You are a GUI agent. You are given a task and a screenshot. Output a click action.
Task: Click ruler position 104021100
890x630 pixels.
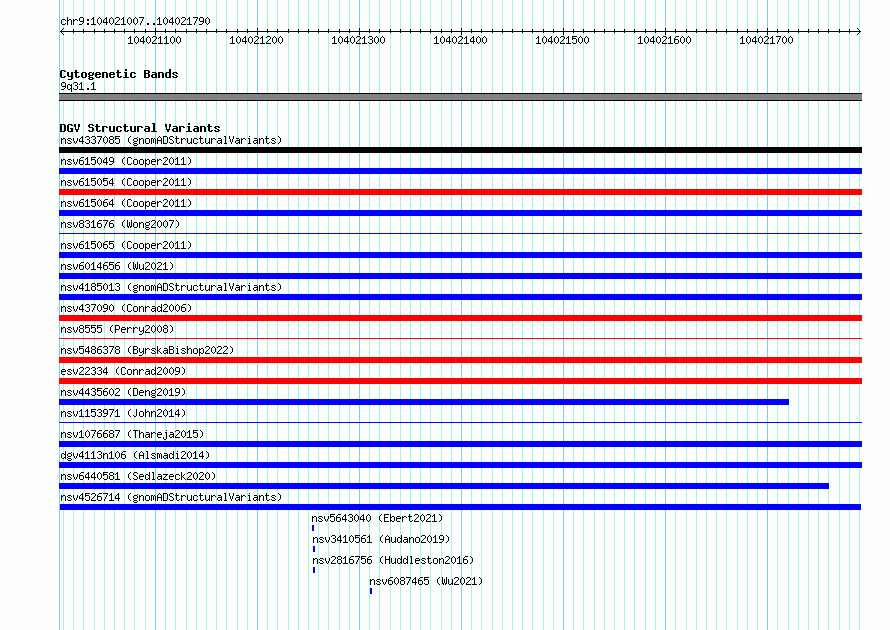tap(154, 40)
